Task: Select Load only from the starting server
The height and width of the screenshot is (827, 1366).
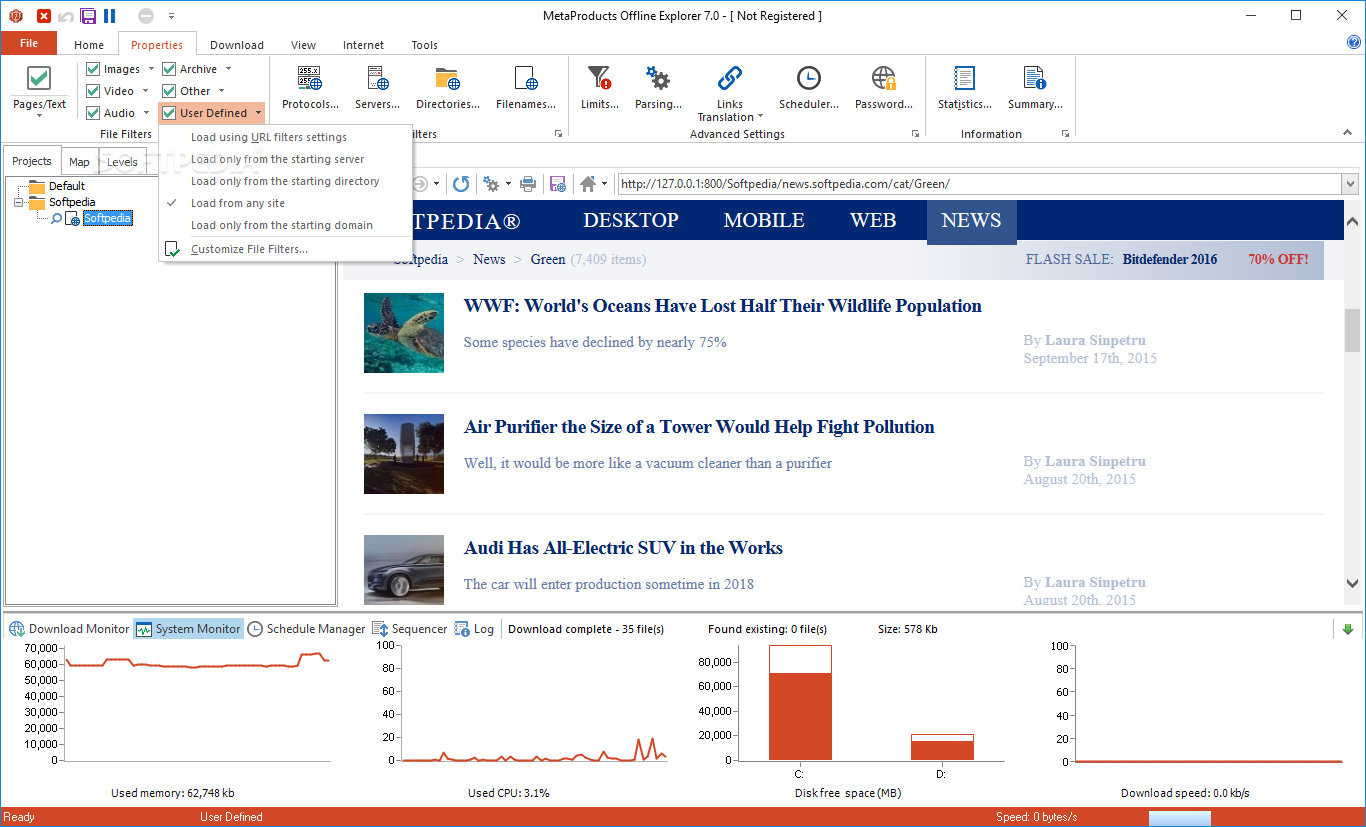Action: tap(285, 159)
